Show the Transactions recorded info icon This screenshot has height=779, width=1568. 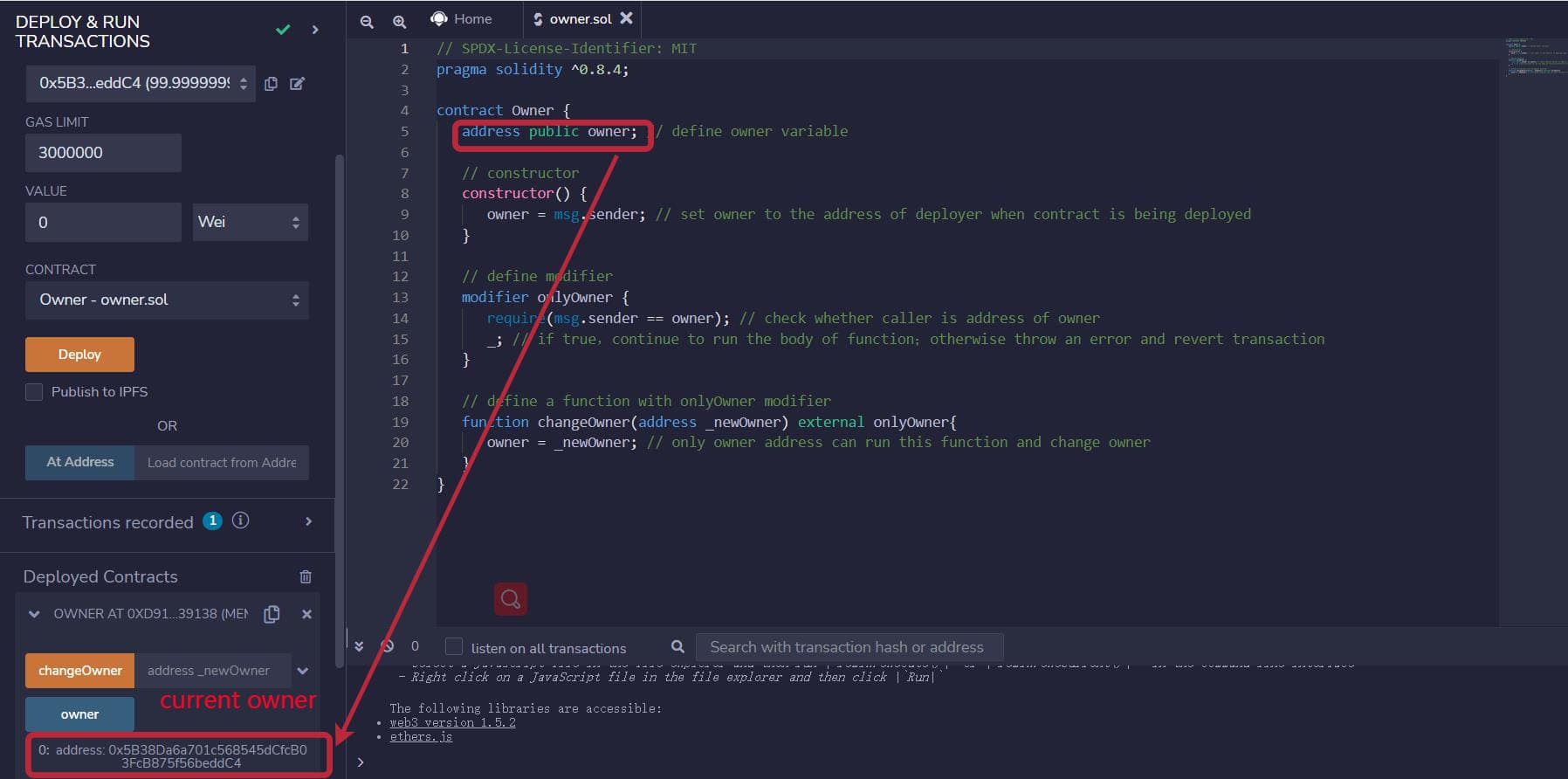click(241, 521)
